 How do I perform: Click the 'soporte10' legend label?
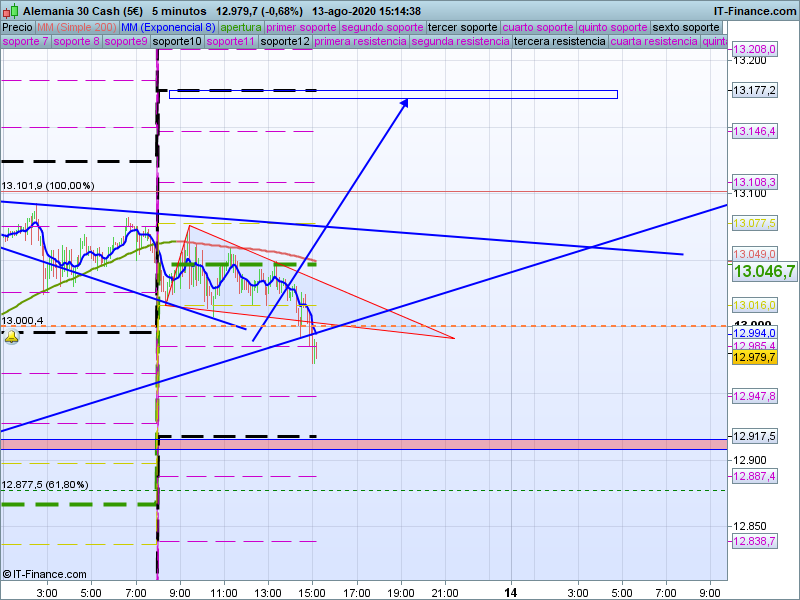click(178, 42)
